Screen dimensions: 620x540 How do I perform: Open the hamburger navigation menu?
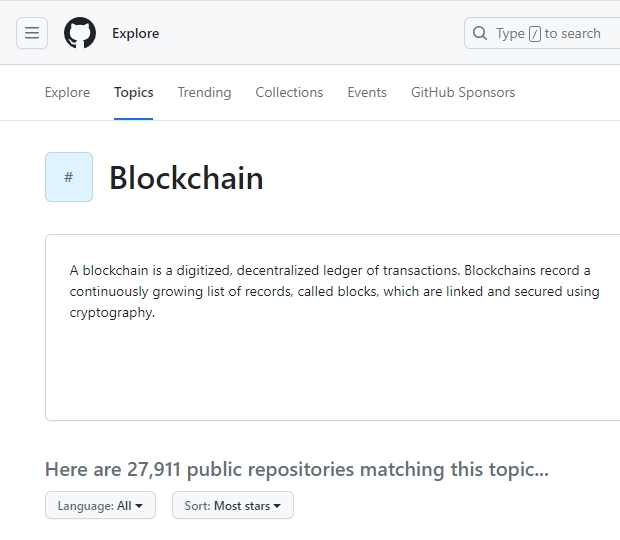tap(32, 33)
